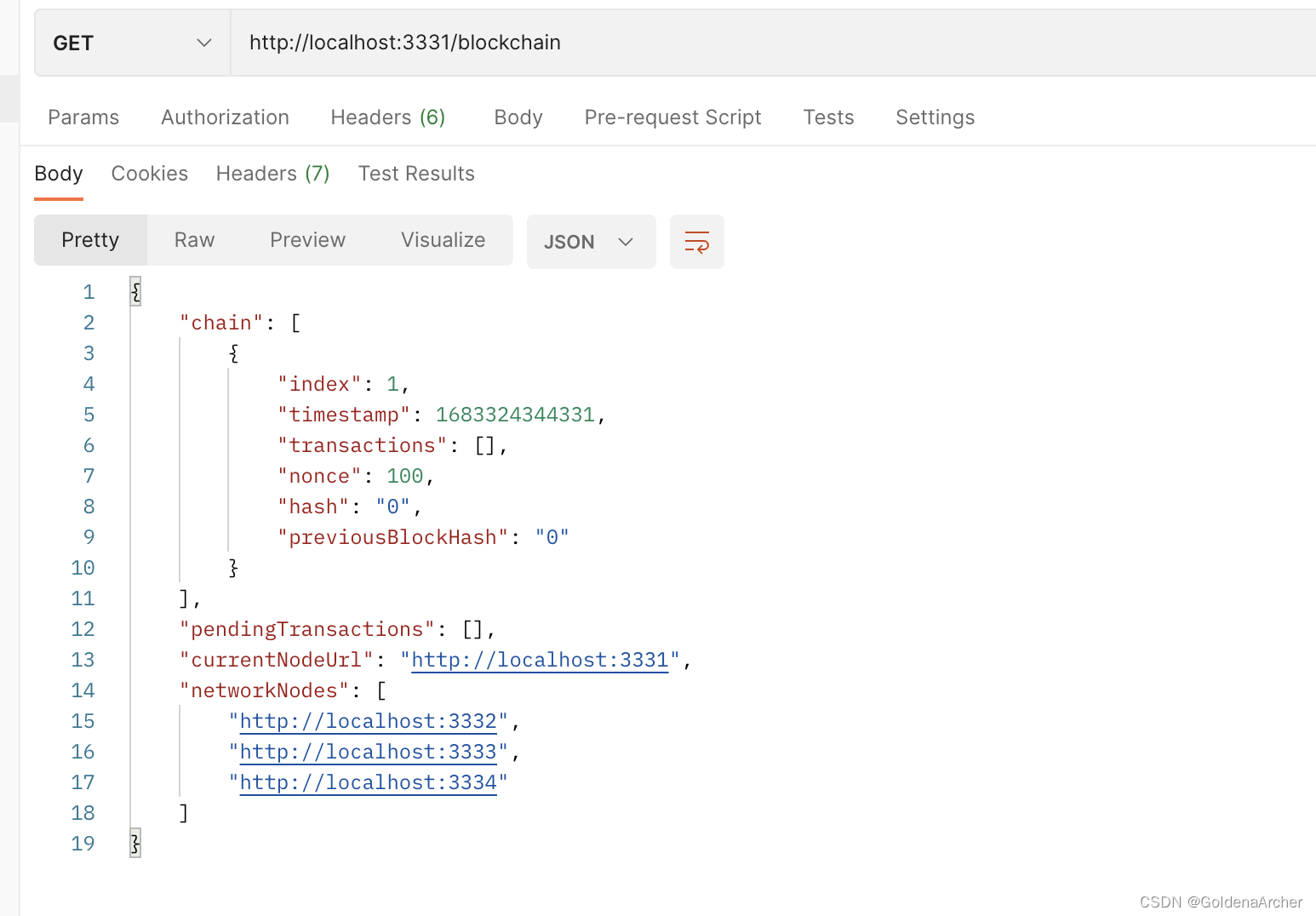
Task: Click the closing brace on line 19
Action: click(135, 844)
